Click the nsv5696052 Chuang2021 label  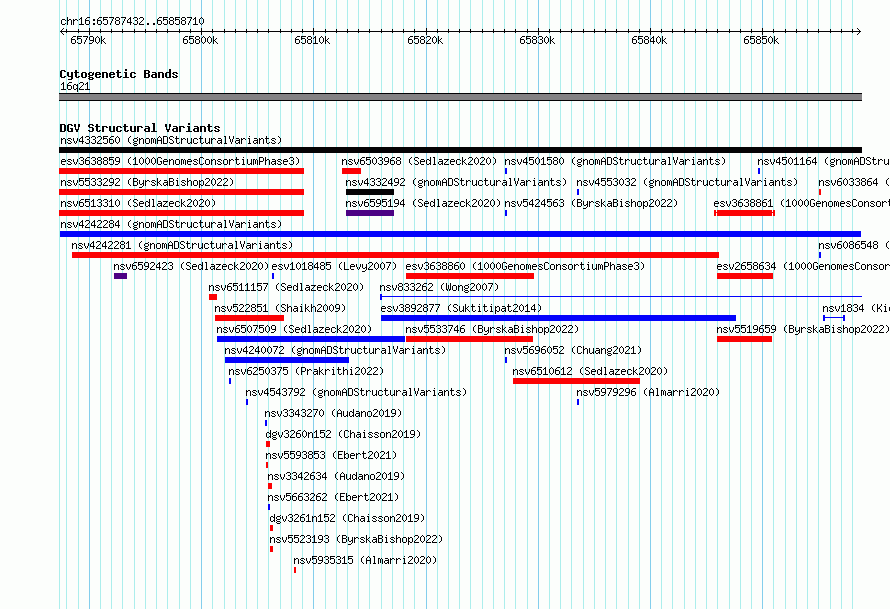pos(573,350)
